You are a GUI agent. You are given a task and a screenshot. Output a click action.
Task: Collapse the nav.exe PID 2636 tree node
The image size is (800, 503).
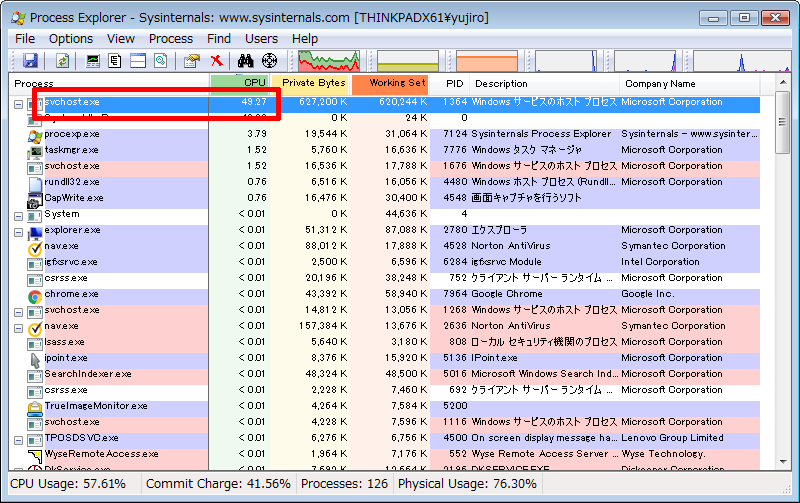(x=18, y=328)
